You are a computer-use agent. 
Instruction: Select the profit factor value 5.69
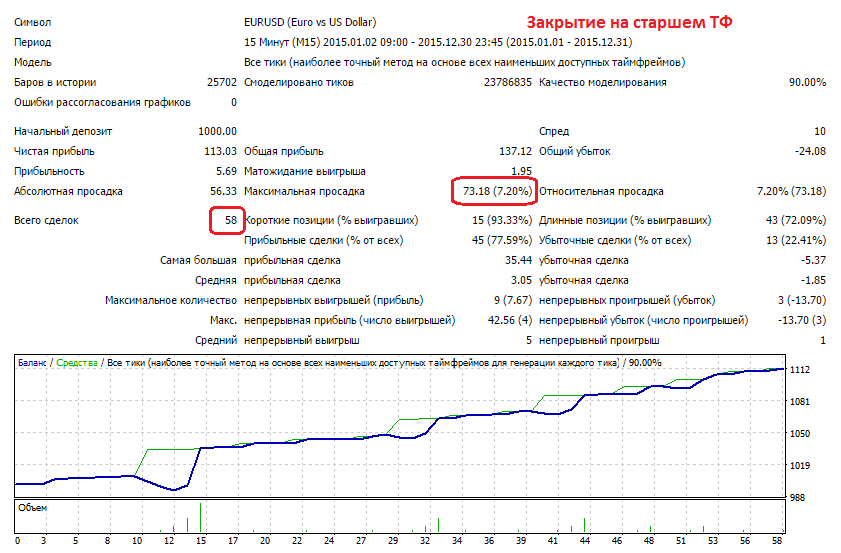coord(226,171)
